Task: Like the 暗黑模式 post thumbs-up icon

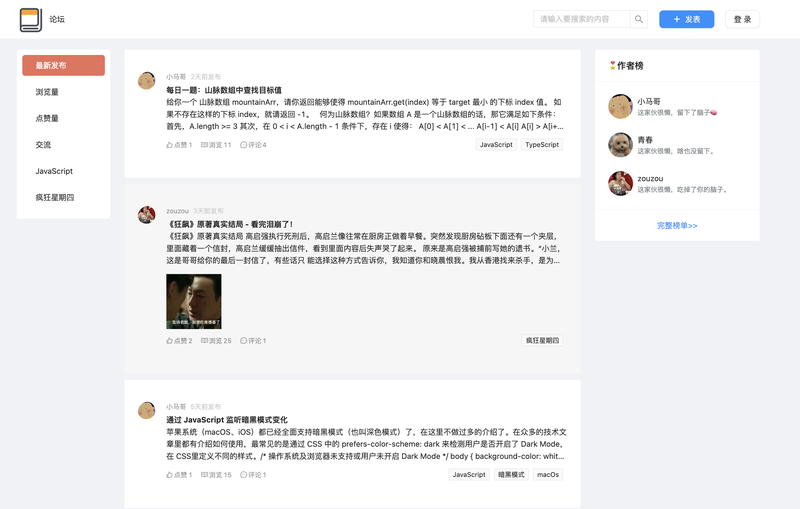Action: pos(169,475)
